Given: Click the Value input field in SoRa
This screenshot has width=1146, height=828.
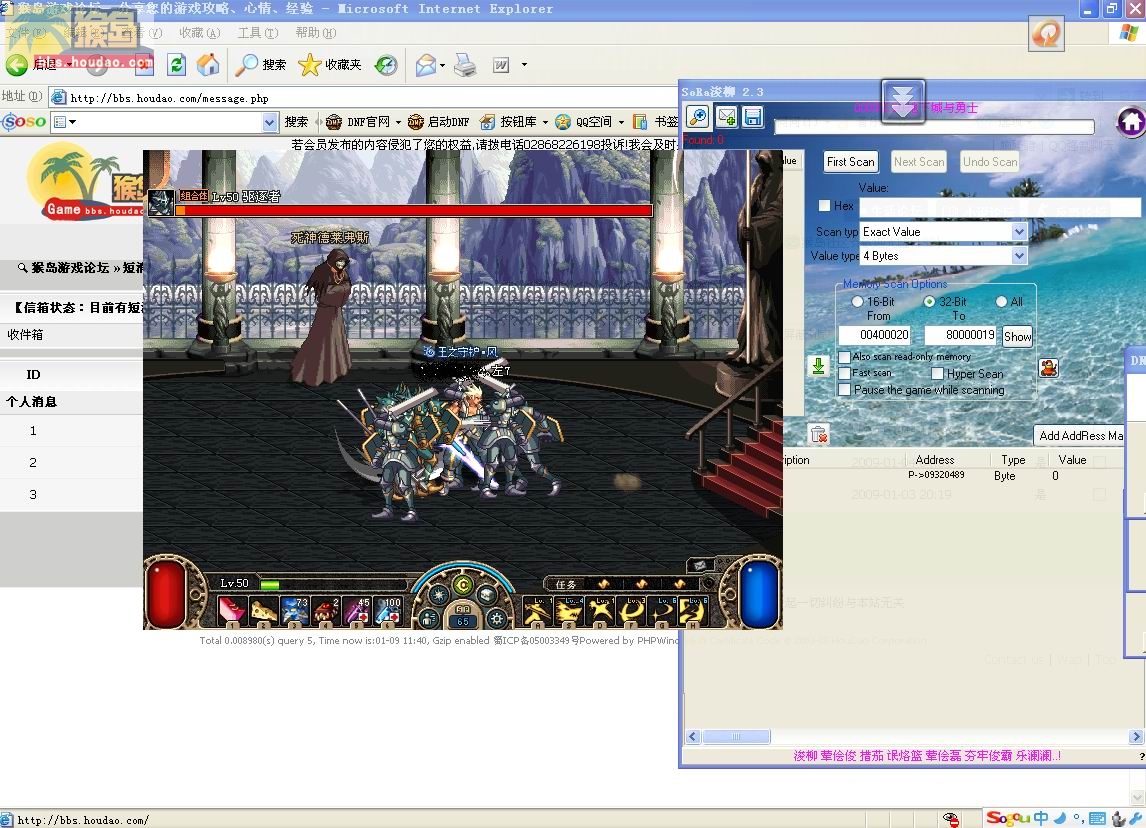Looking at the screenshot, I should [x=999, y=208].
